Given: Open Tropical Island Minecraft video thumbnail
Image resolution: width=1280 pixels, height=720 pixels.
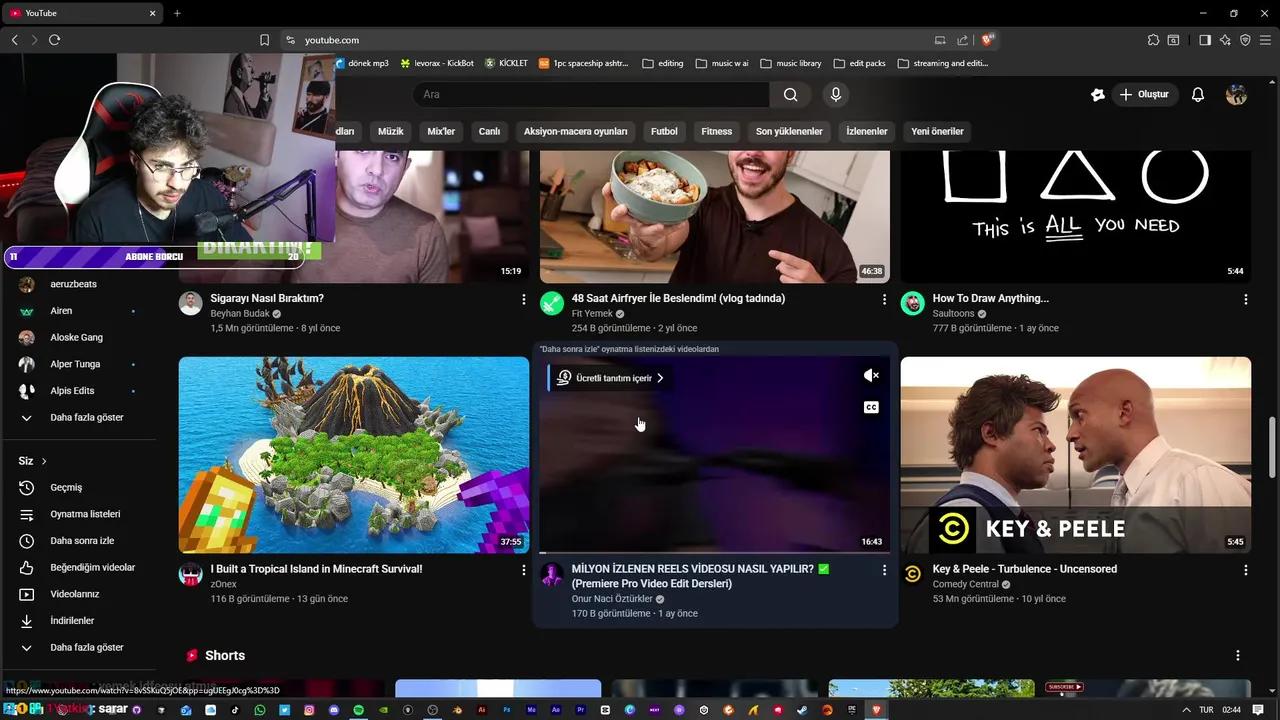Looking at the screenshot, I should [354, 455].
